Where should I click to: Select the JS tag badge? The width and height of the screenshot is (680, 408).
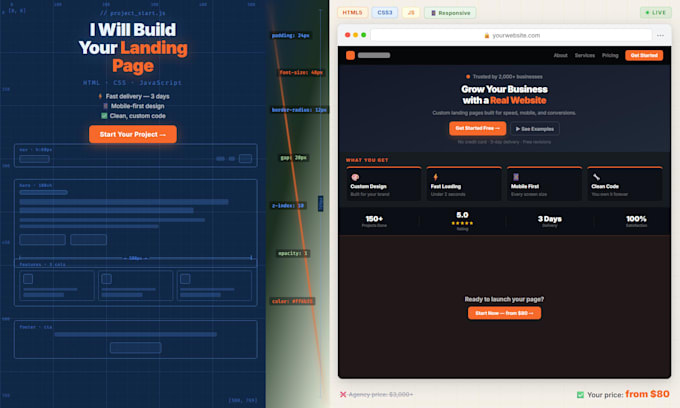click(411, 13)
